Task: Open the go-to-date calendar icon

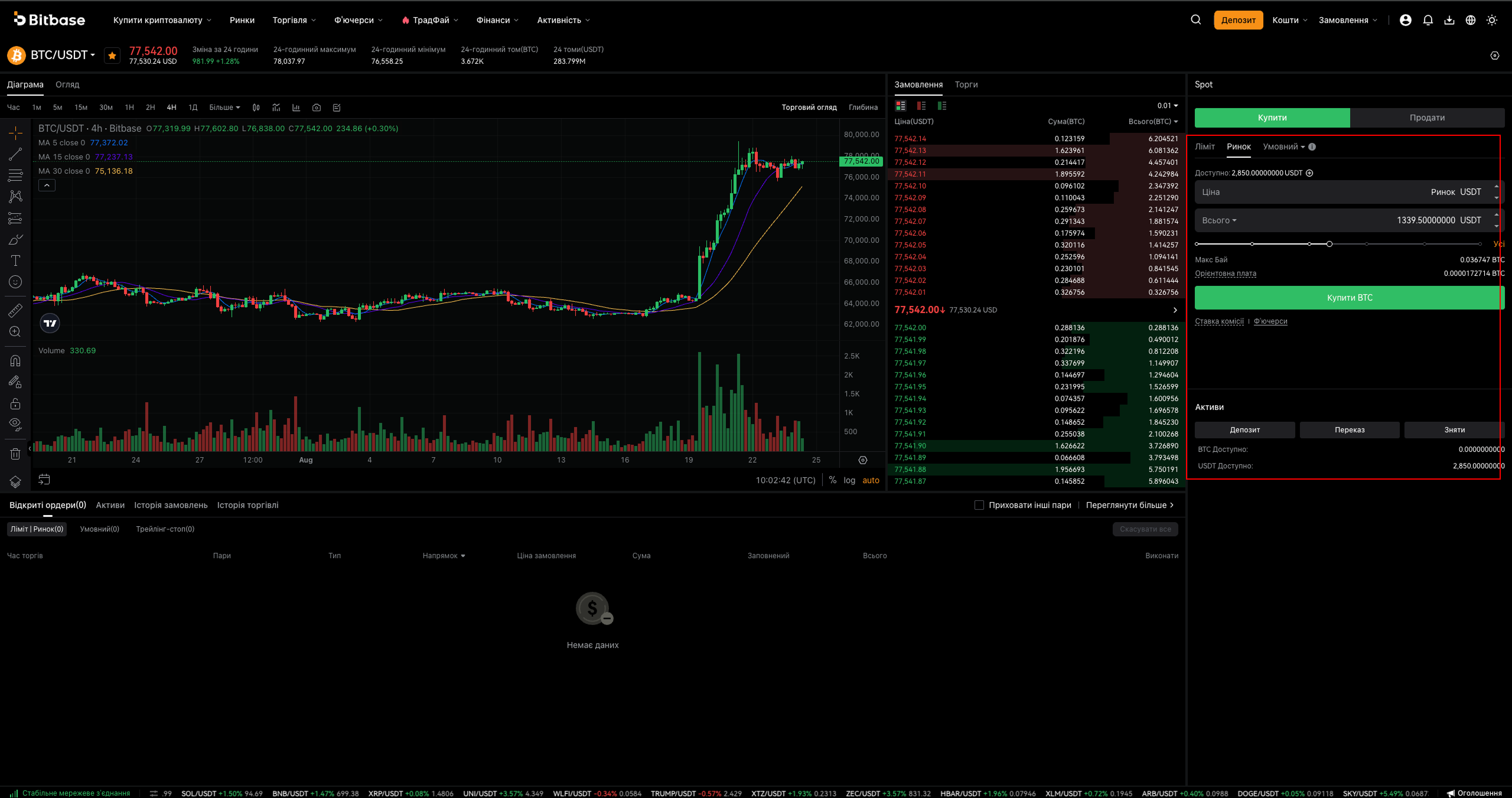Action: point(44,479)
